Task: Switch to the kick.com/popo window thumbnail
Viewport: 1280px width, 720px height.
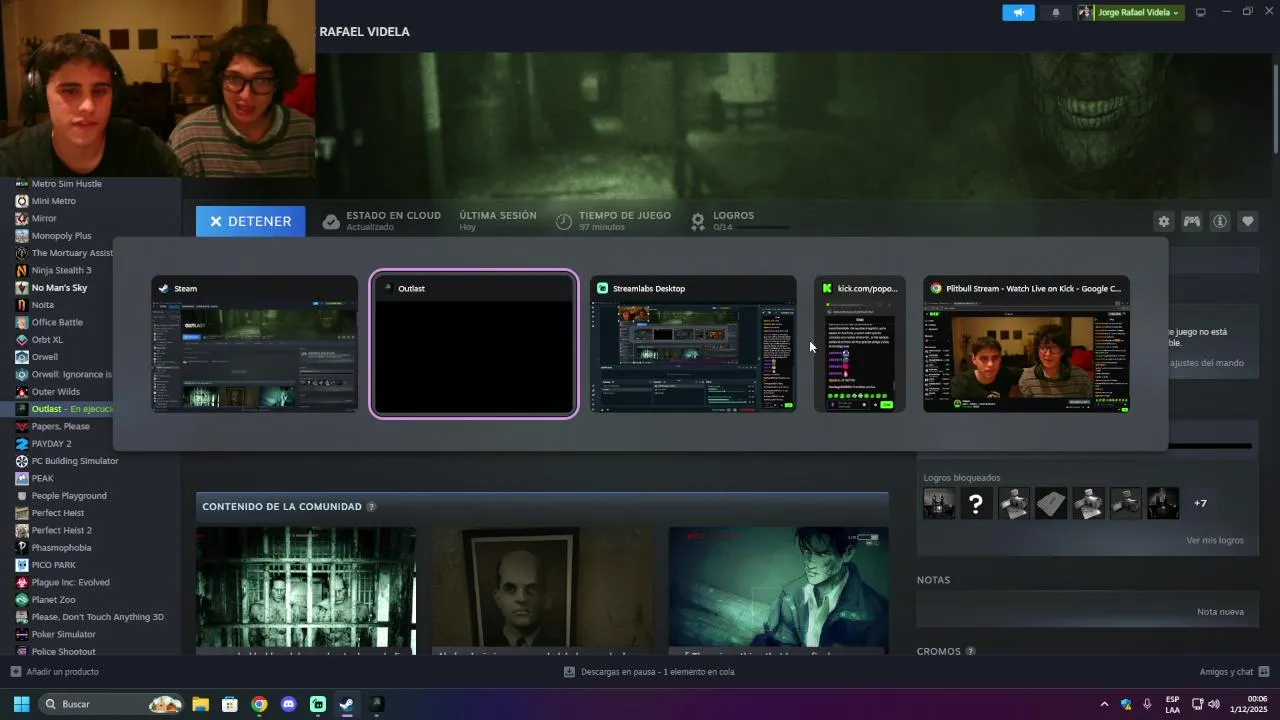Action: click(x=860, y=344)
